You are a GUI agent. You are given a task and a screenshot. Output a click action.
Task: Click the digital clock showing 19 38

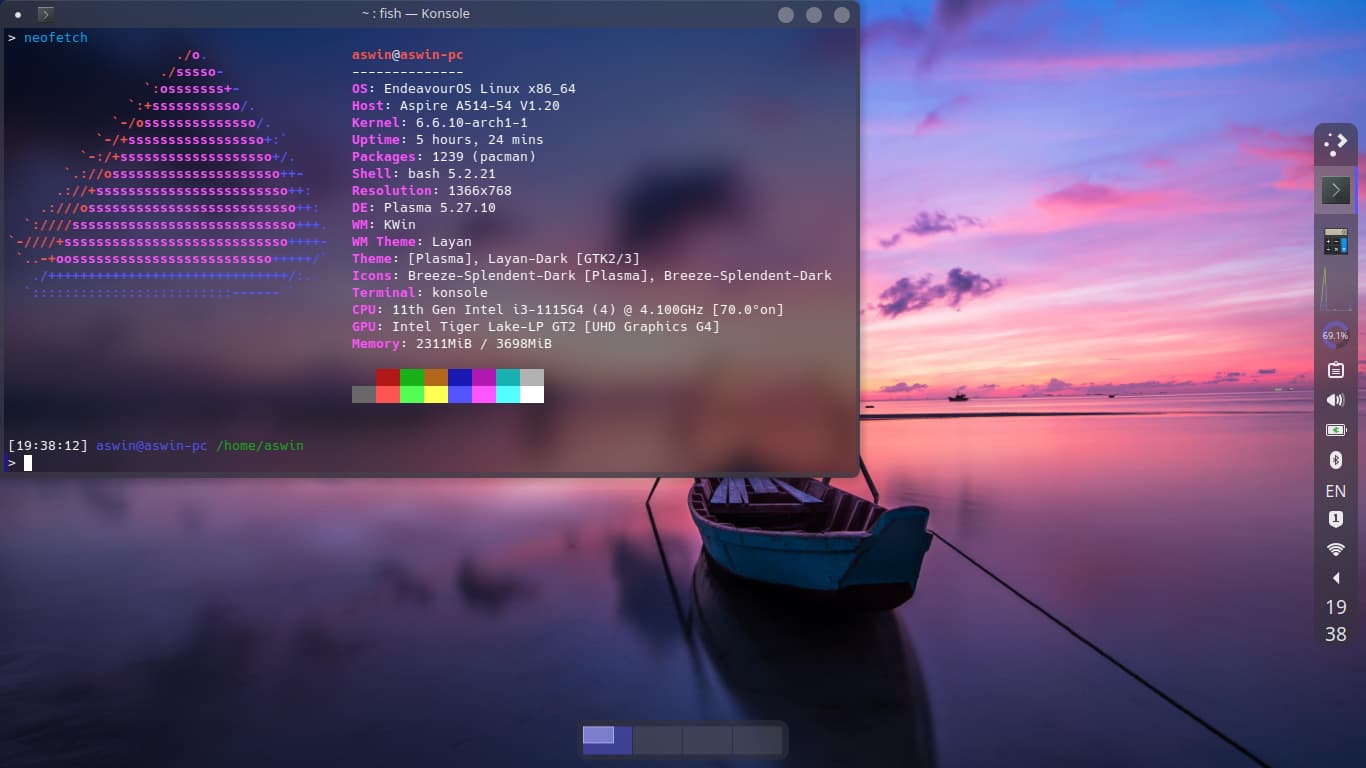1335,620
